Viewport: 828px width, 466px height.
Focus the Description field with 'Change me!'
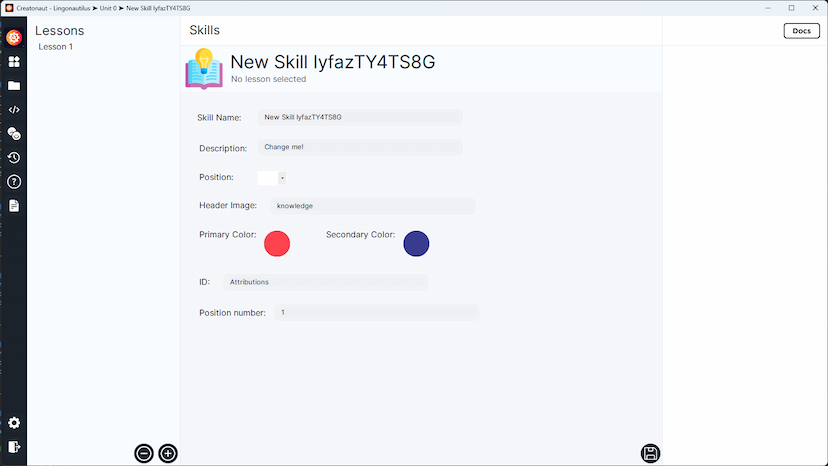coord(360,147)
